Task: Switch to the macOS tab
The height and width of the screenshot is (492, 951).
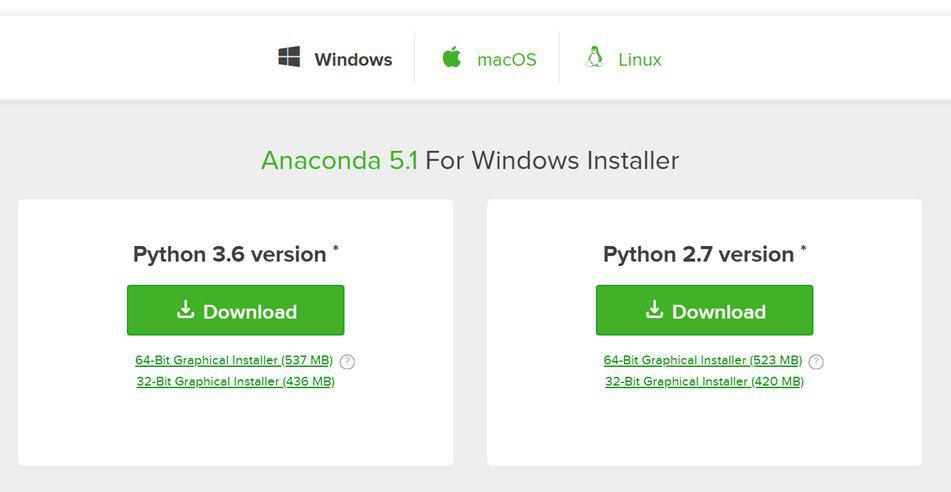Action: pos(489,59)
